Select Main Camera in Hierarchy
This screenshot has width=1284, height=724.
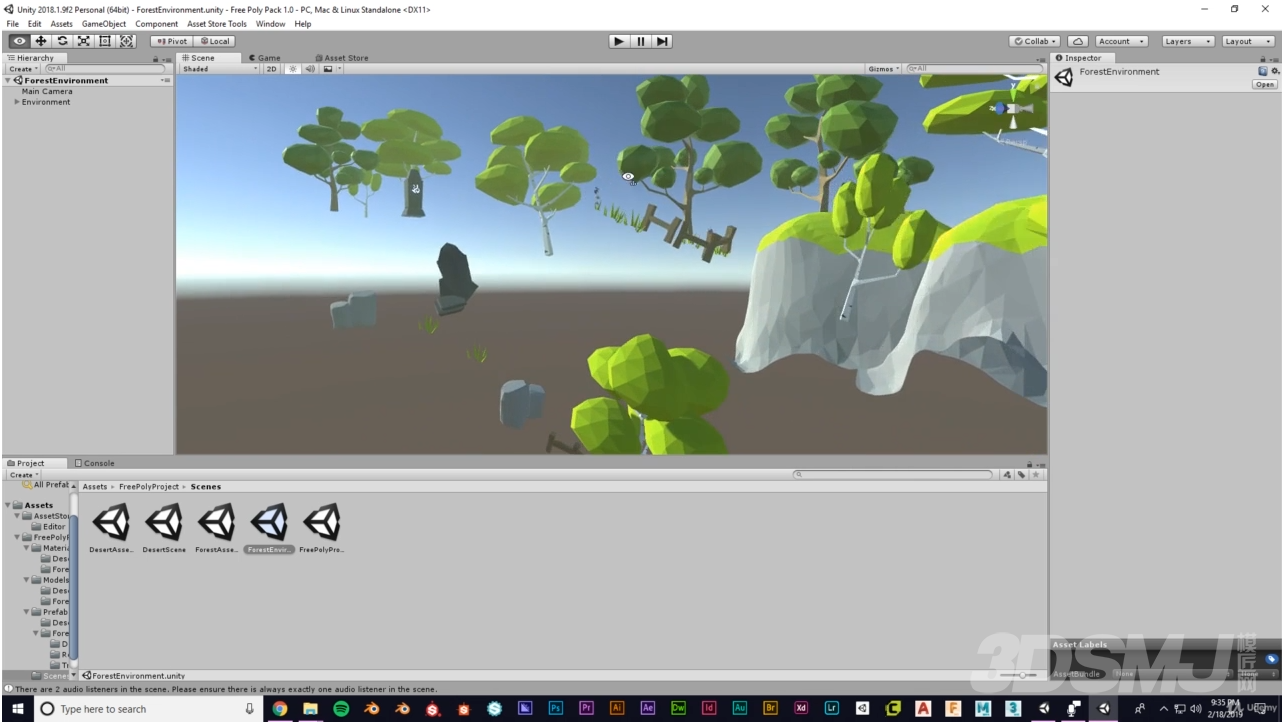pyautogui.click(x=47, y=91)
